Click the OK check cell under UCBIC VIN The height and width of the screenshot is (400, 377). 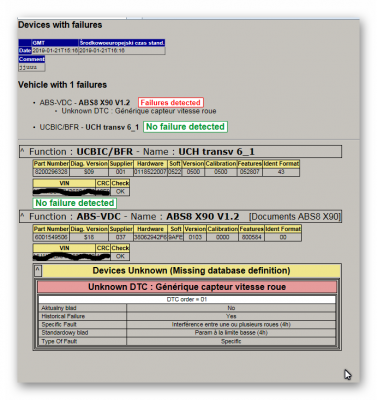pos(120,191)
